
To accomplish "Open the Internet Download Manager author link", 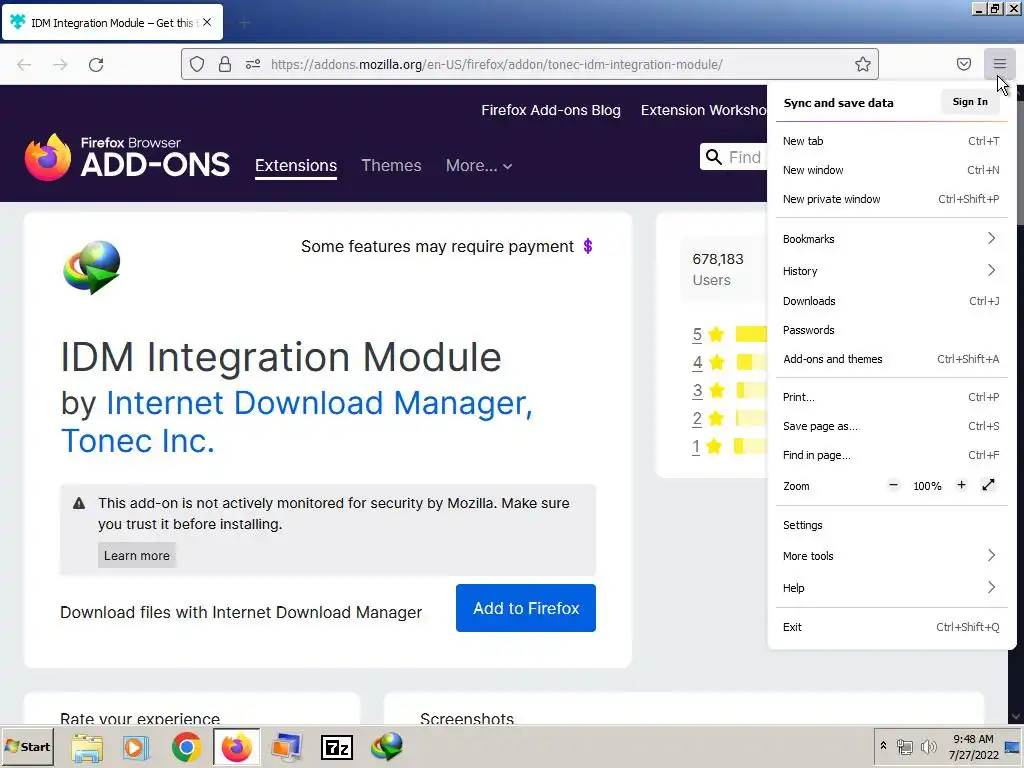I will (319, 403).
